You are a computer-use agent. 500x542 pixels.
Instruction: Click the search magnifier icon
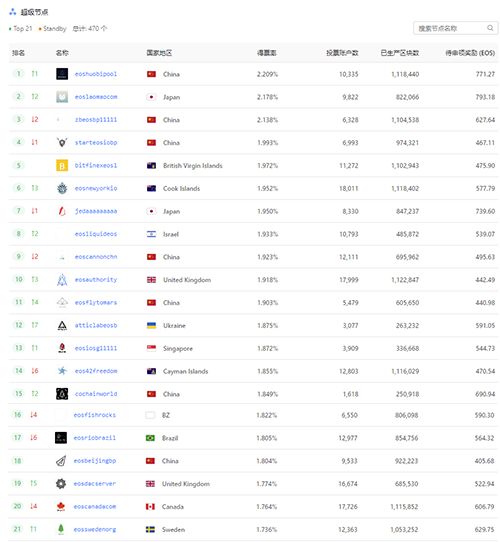490,28
